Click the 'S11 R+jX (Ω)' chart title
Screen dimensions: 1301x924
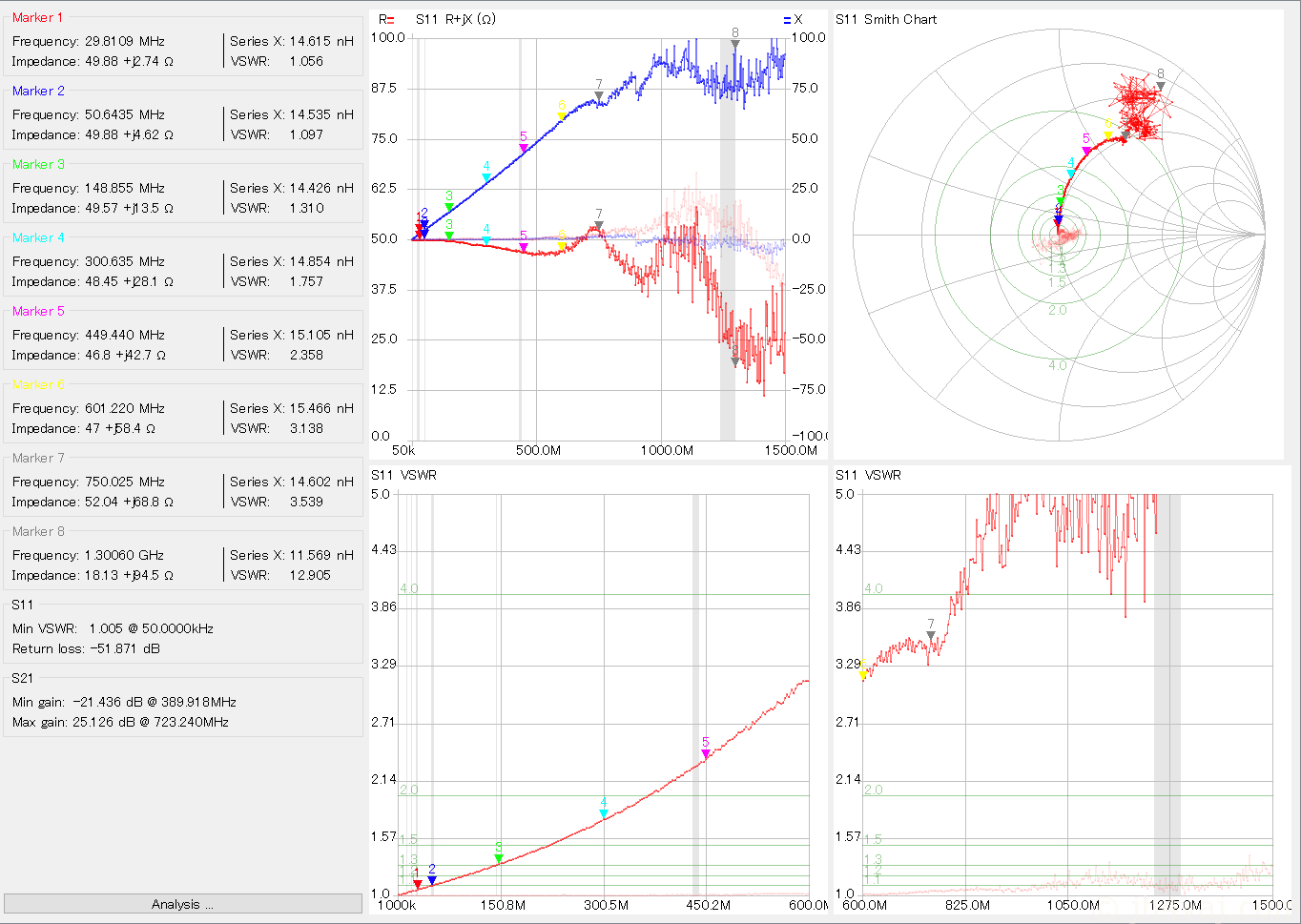point(456,19)
